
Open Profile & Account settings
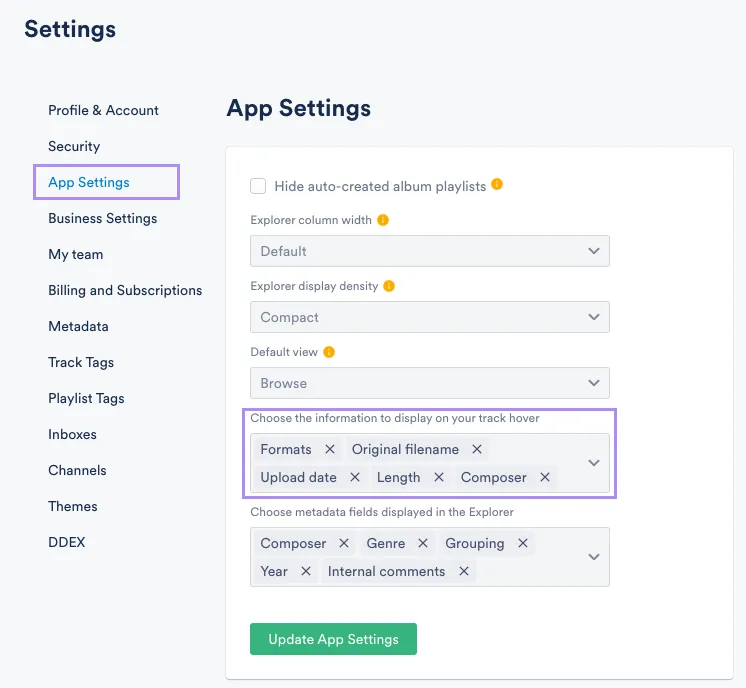(103, 110)
